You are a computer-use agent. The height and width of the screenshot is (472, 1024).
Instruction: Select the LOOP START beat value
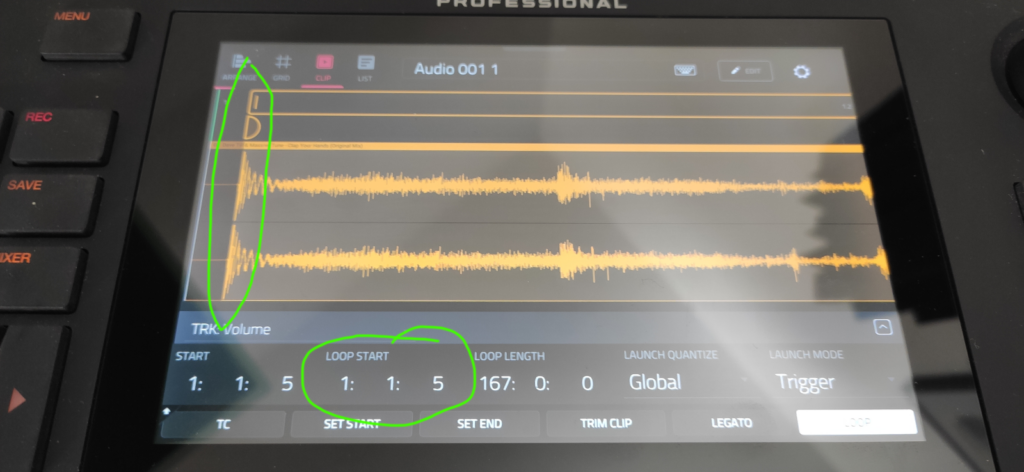[x=392, y=383]
